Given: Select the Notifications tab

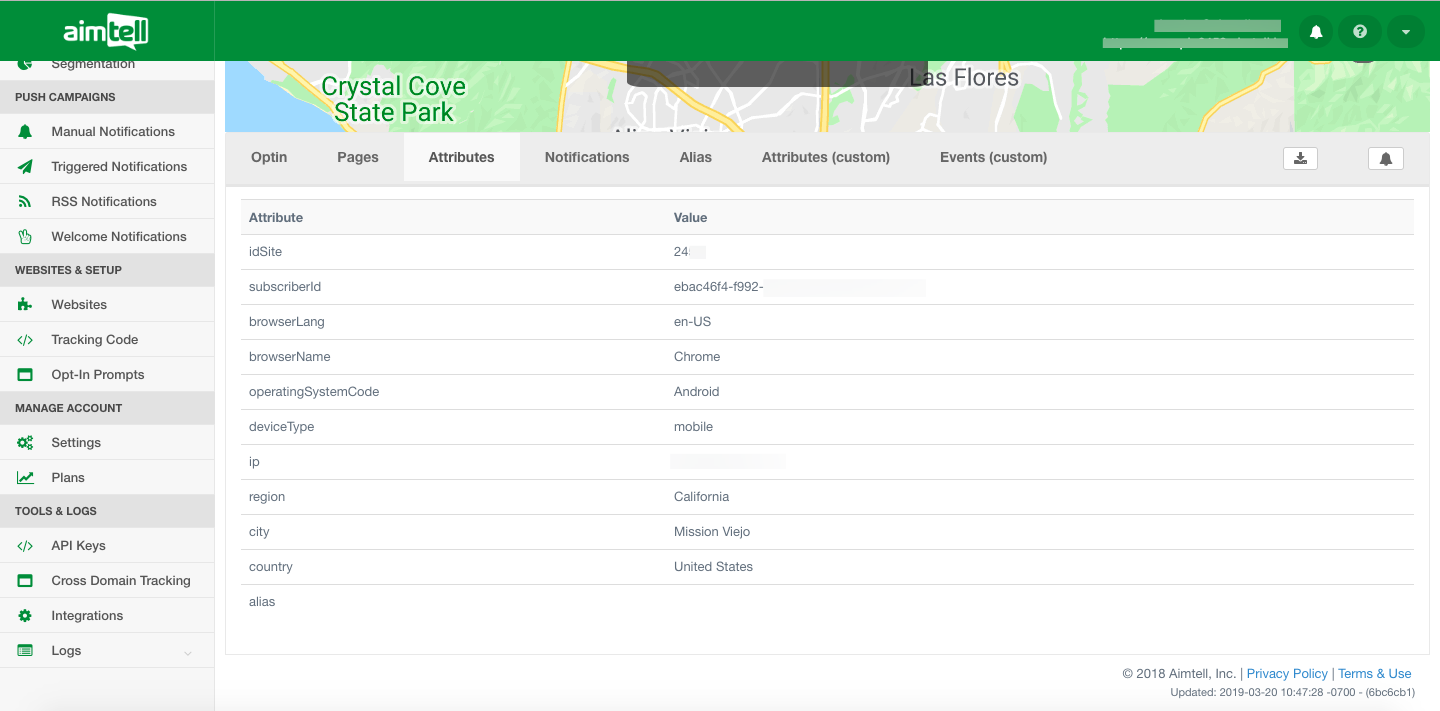Looking at the screenshot, I should point(587,157).
